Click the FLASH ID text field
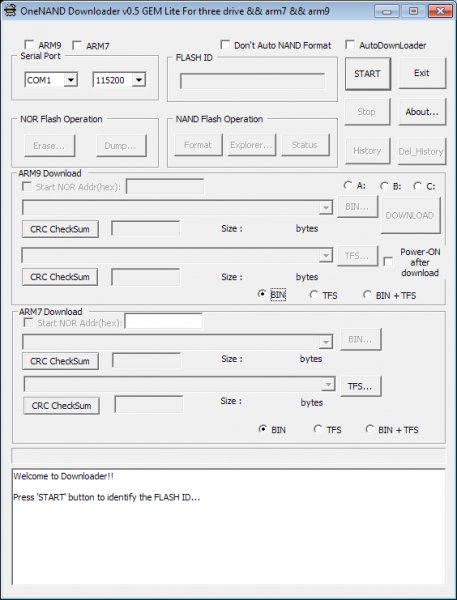 [x=252, y=81]
